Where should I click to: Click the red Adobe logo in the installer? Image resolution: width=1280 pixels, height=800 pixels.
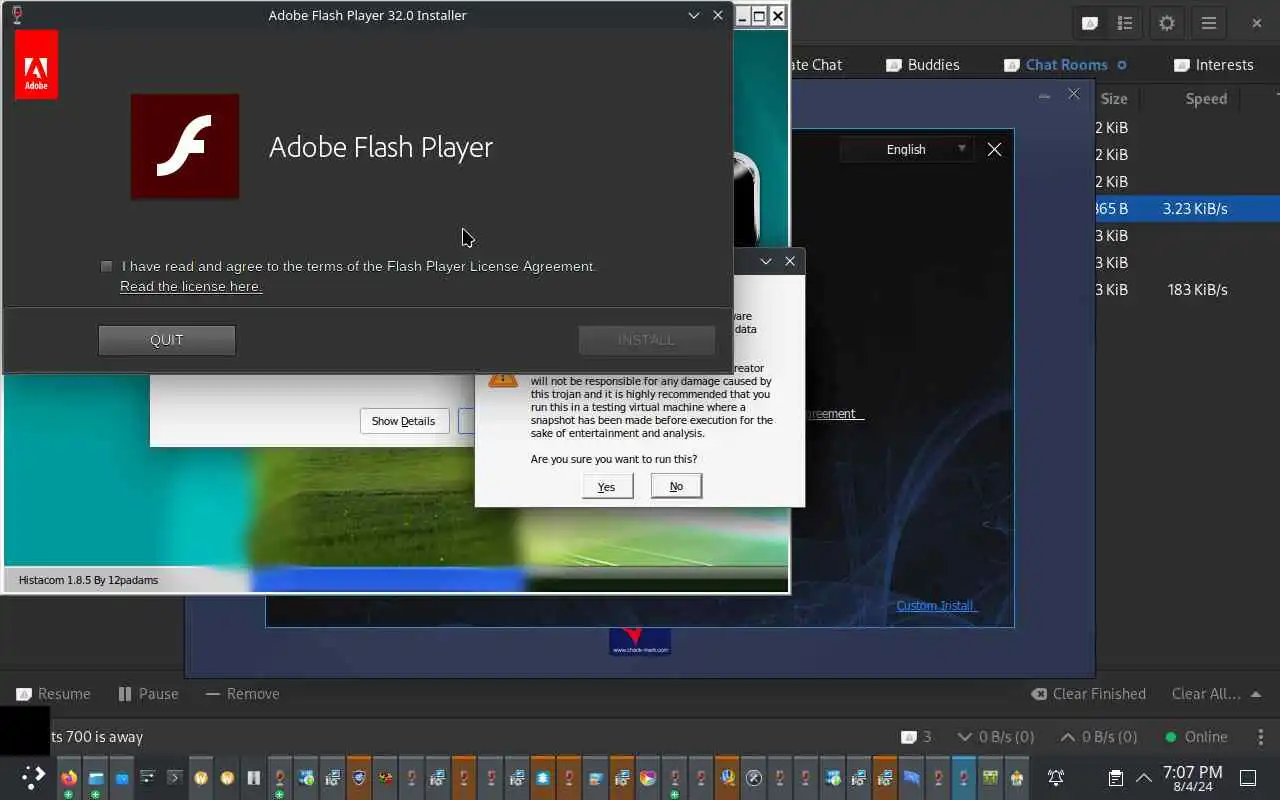[36, 65]
